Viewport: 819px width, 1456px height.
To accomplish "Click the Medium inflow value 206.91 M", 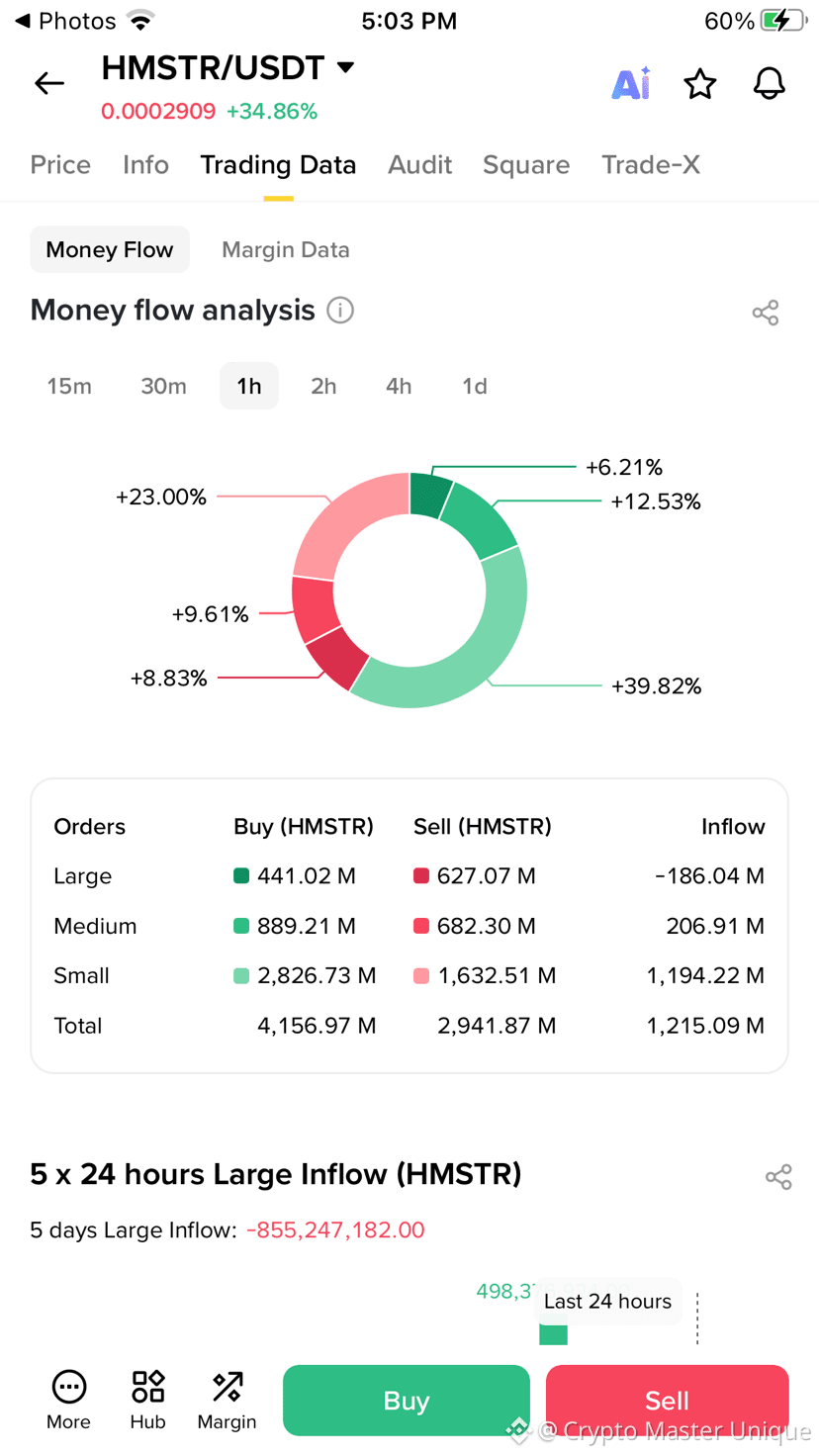I will 715,926.
